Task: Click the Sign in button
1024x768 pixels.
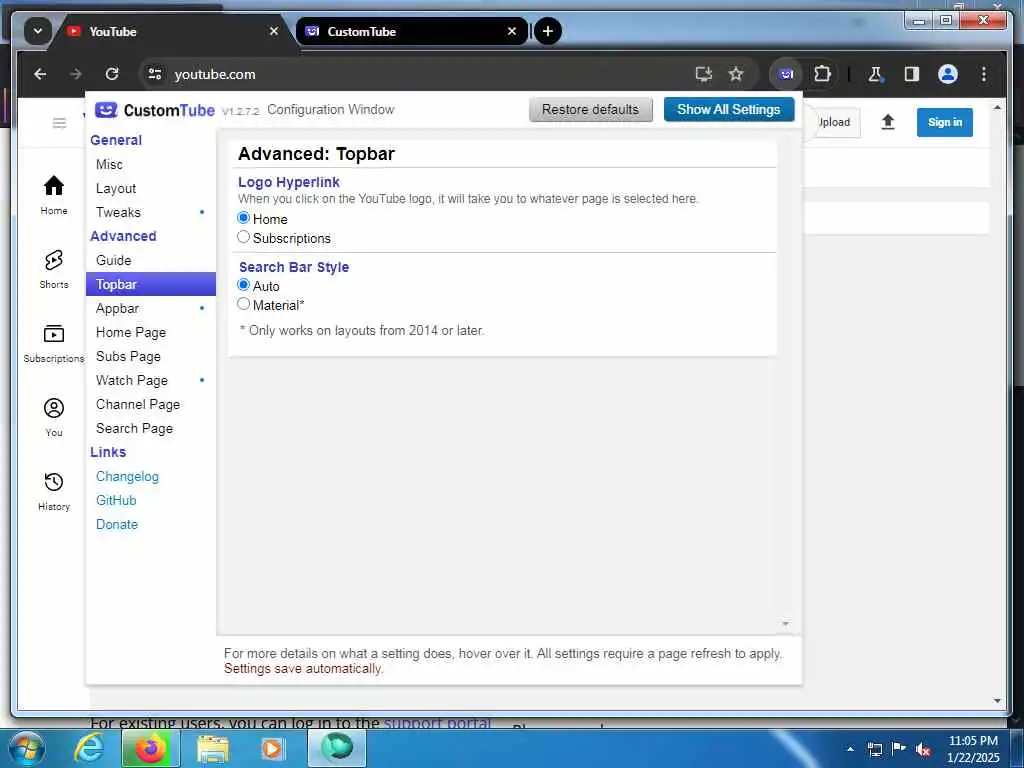Action: tap(944, 122)
